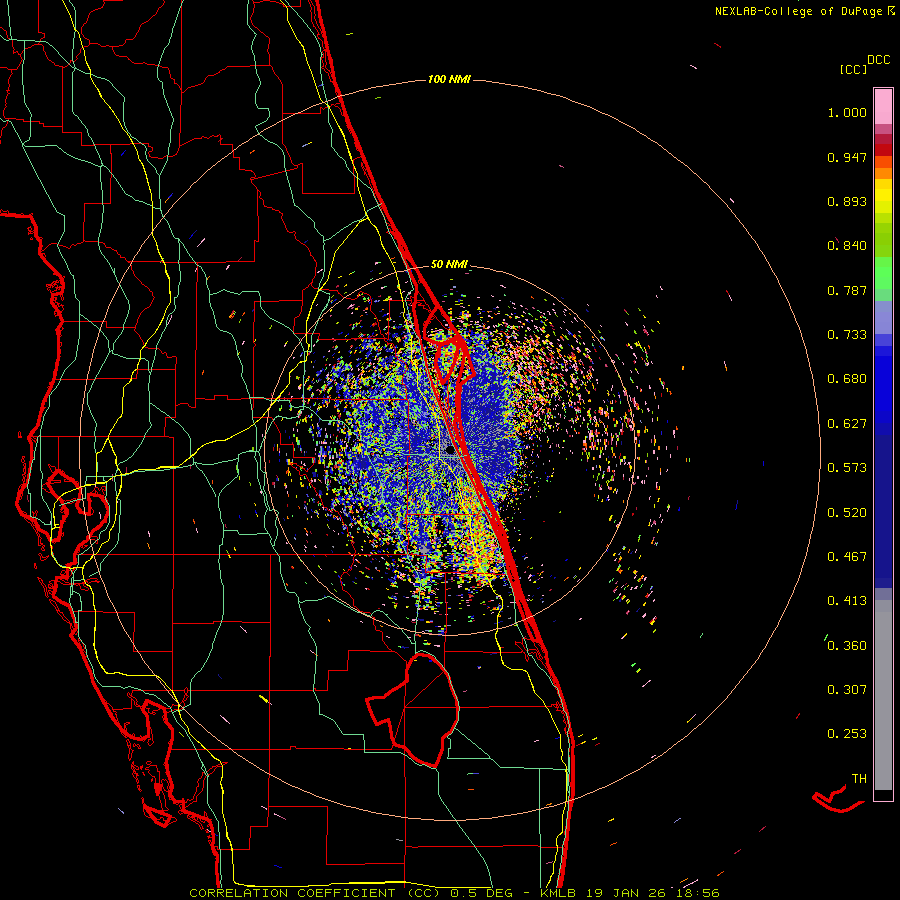Viewport: 900px width, 900px height.
Task: Click the 0.680 color scale value
Action: point(847,379)
